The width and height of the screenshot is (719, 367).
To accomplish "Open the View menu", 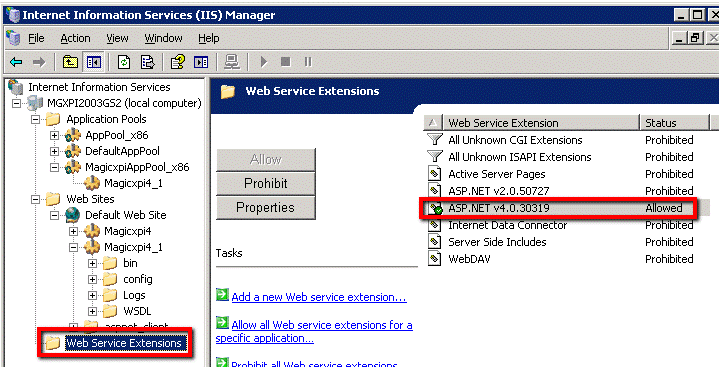I will pyautogui.click(x=117, y=39).
